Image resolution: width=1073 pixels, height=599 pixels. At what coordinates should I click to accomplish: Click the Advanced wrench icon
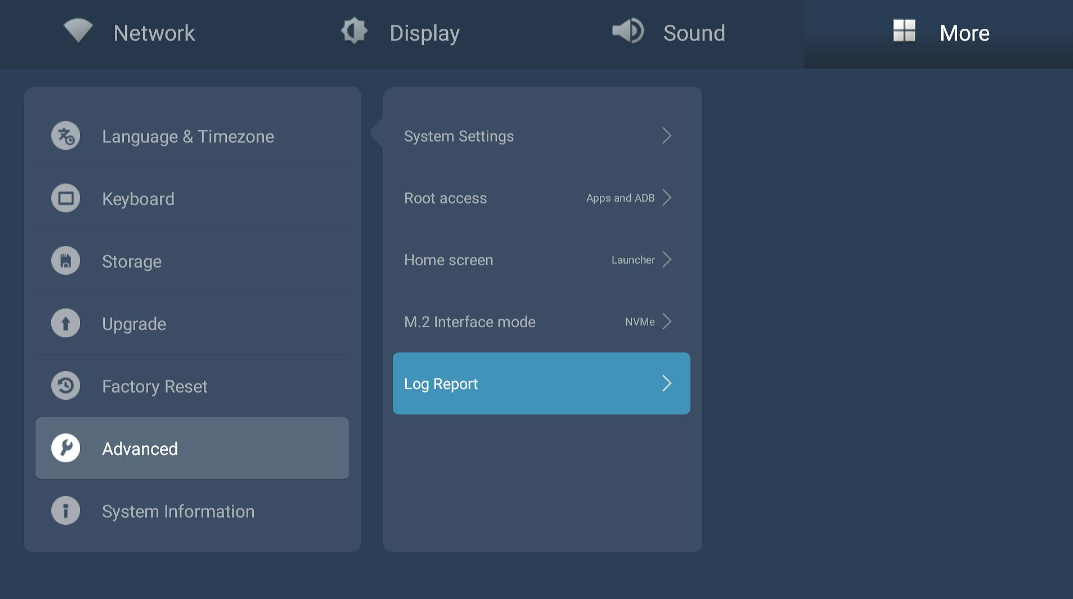[66, 449]
